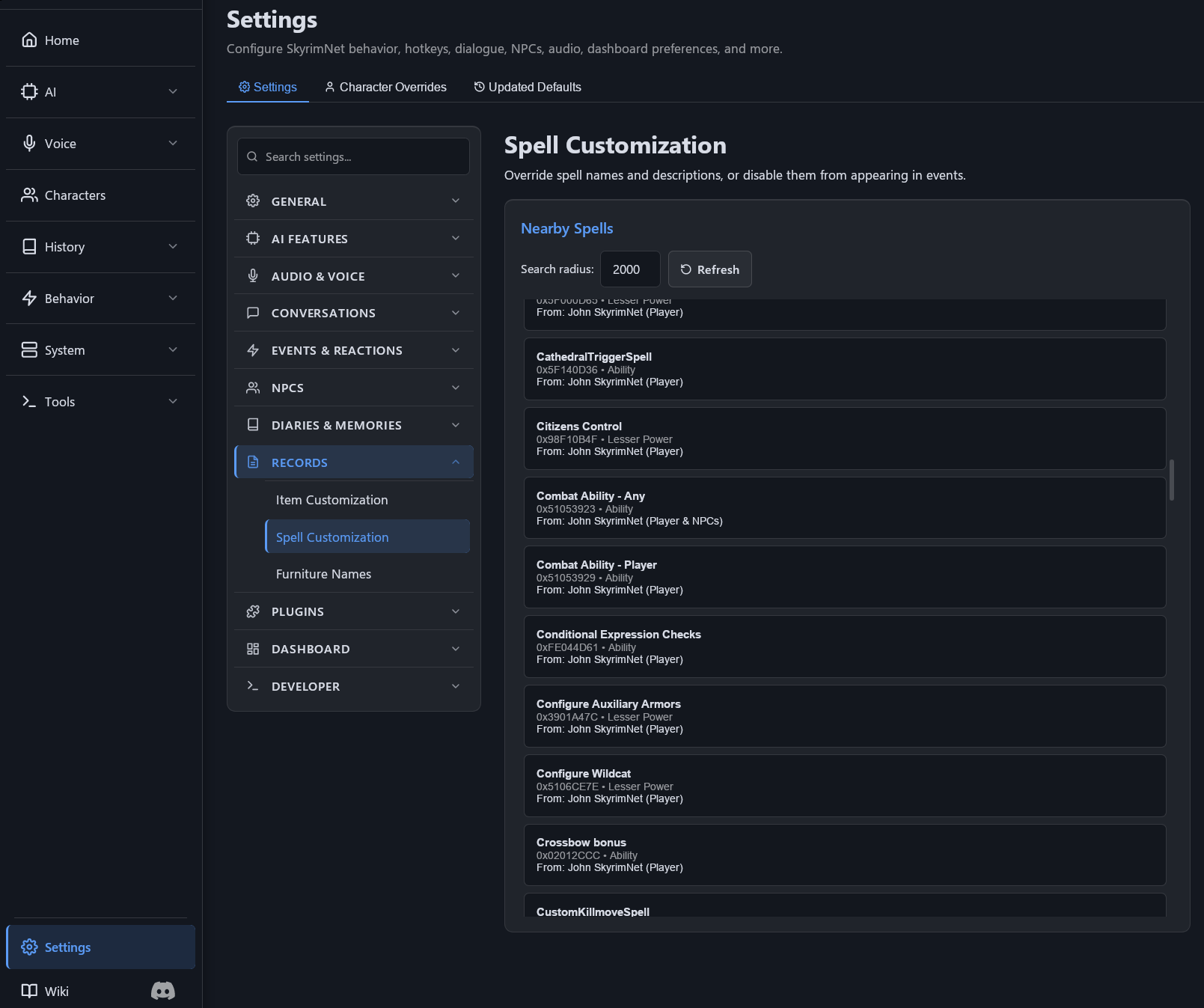Screen dimensions: 1204x1008
Task: Open Item Customization submenu entry
Action: [x=367, y=500]
